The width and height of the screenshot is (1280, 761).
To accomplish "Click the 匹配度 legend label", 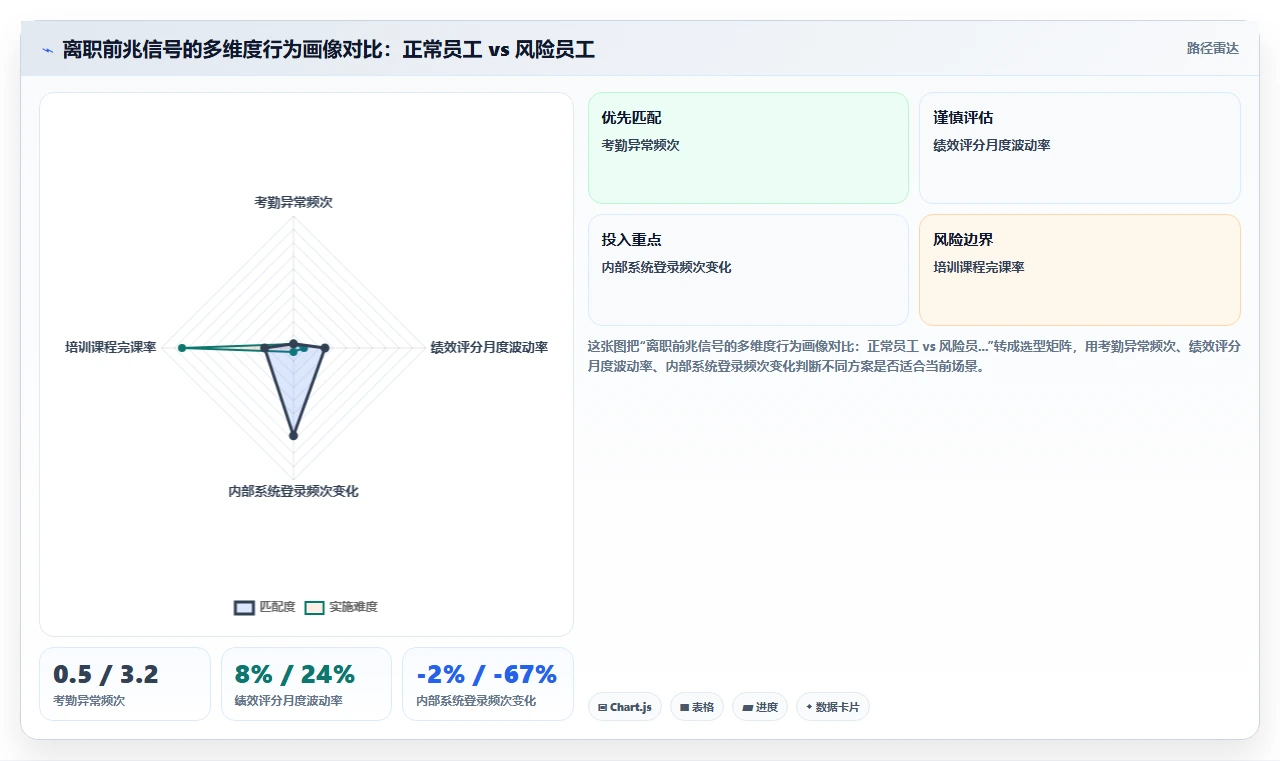I will (277, 607).
